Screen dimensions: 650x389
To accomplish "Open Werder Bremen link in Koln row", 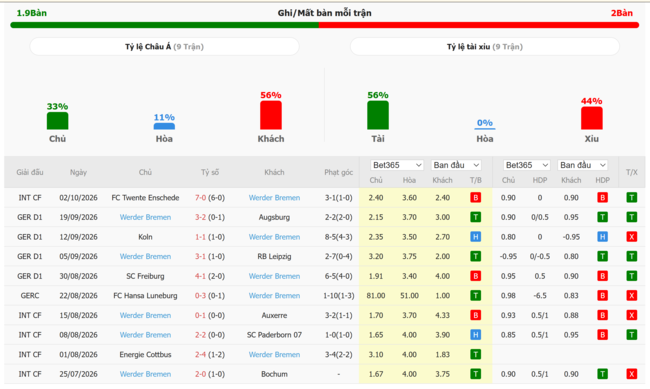I will pyautogui.click(x=274, y=237).
